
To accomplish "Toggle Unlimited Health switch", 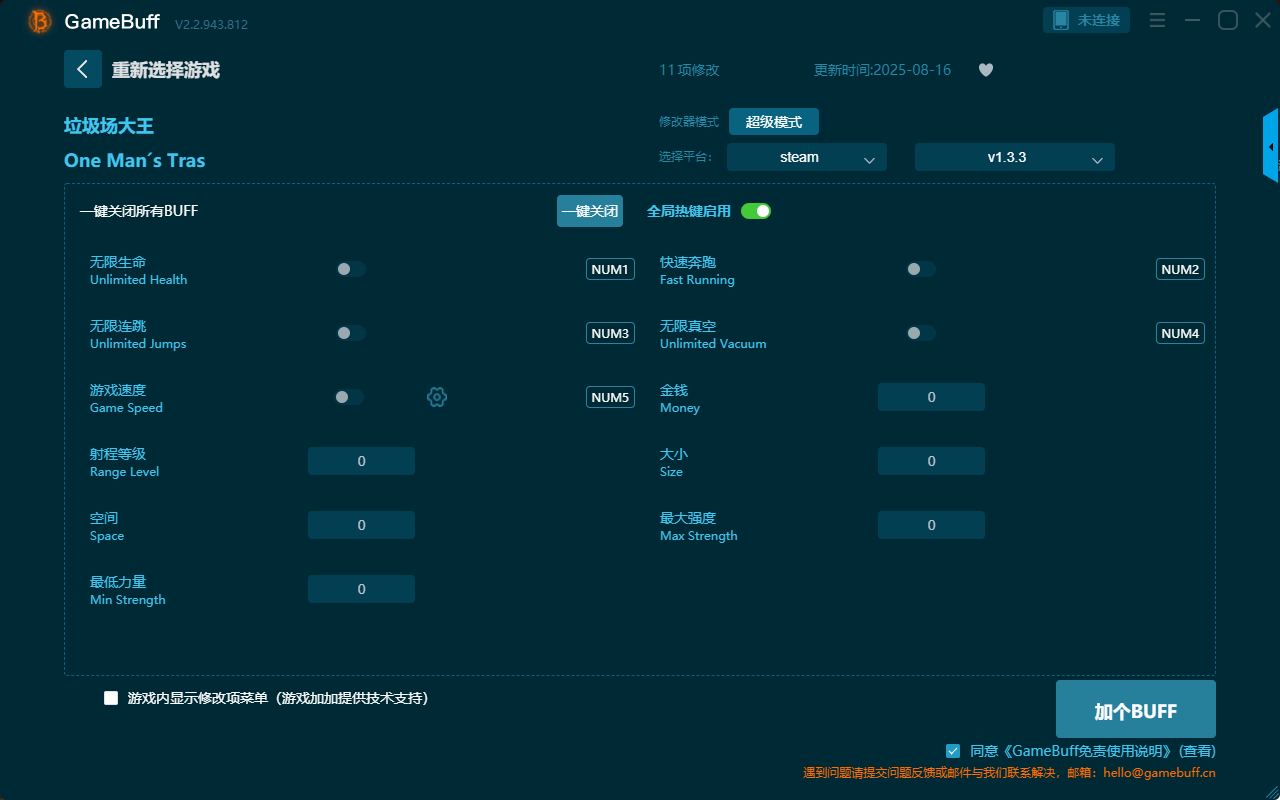I will coord(350,269).
